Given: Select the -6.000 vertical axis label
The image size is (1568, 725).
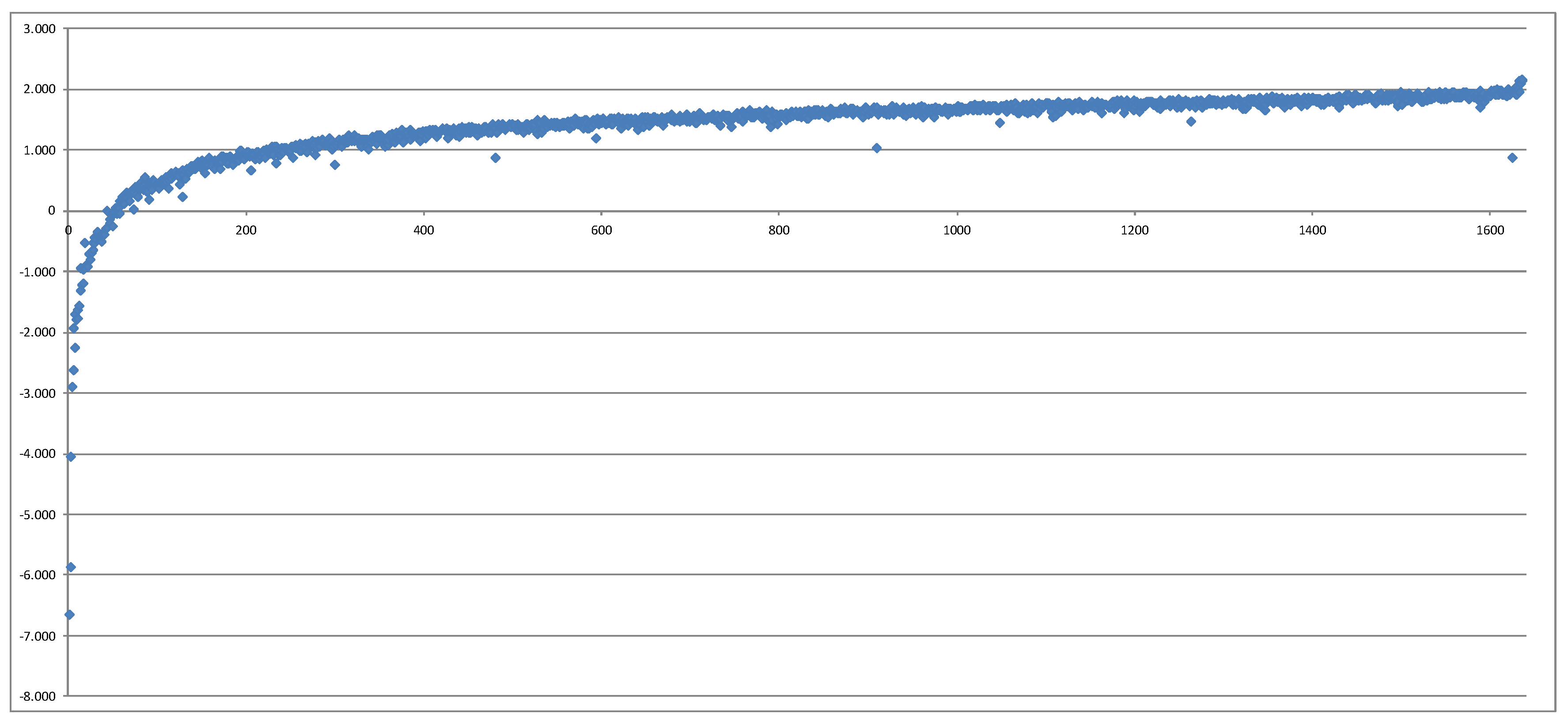Looking at the screenshot, I should point(38,574).
